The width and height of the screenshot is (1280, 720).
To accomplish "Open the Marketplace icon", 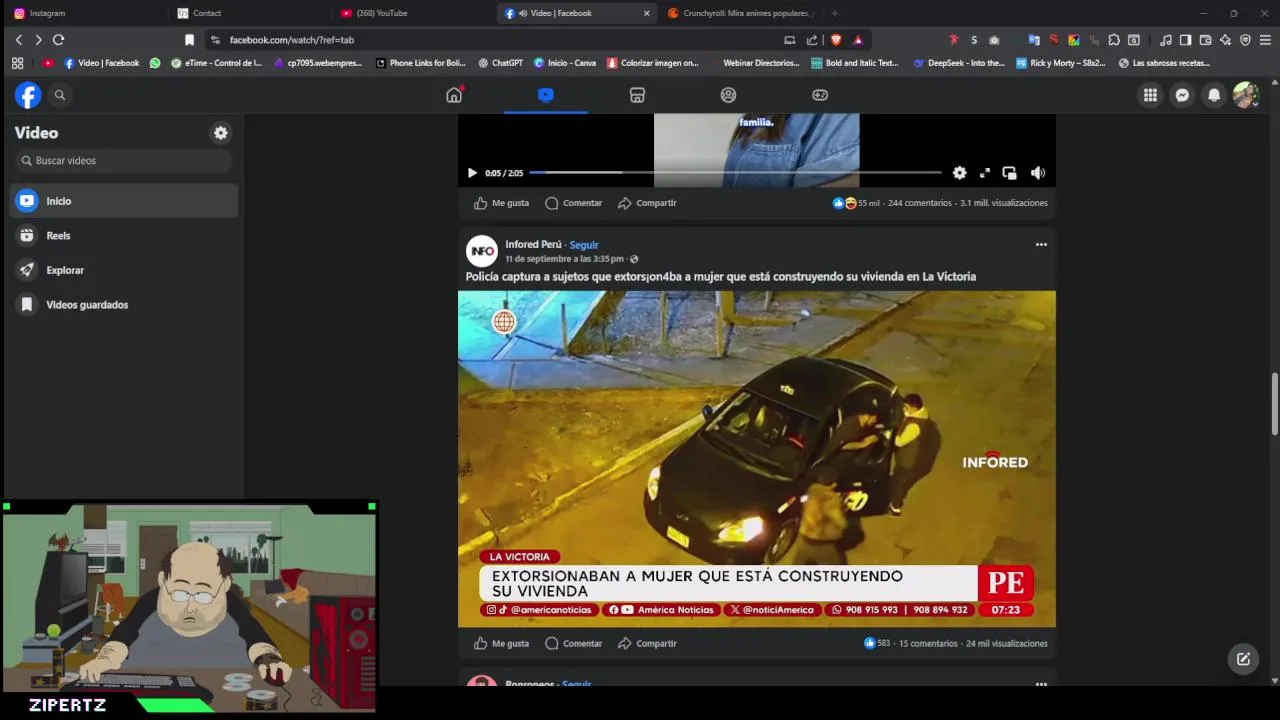I will (637, 95).
